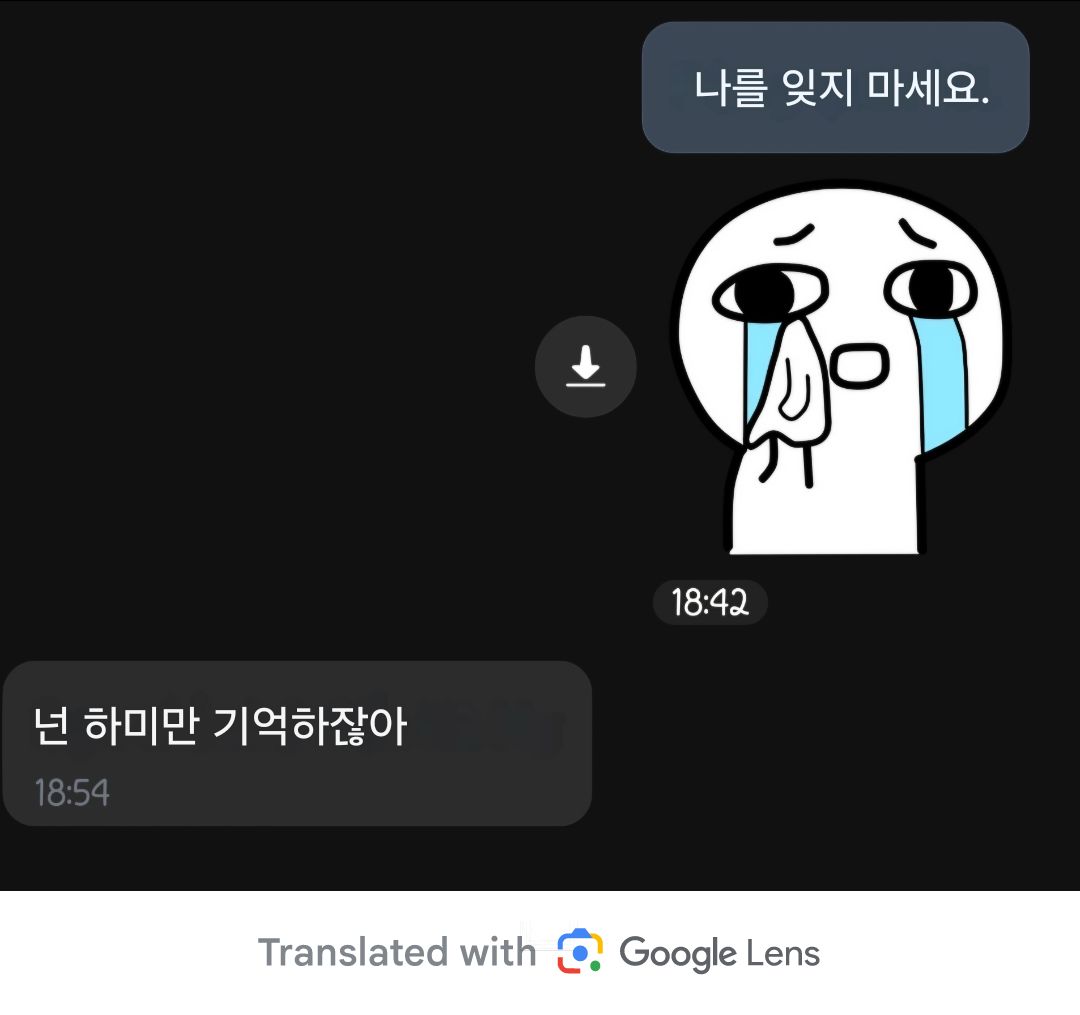Tap the sticker's left eyebrow

click(794, 235)
